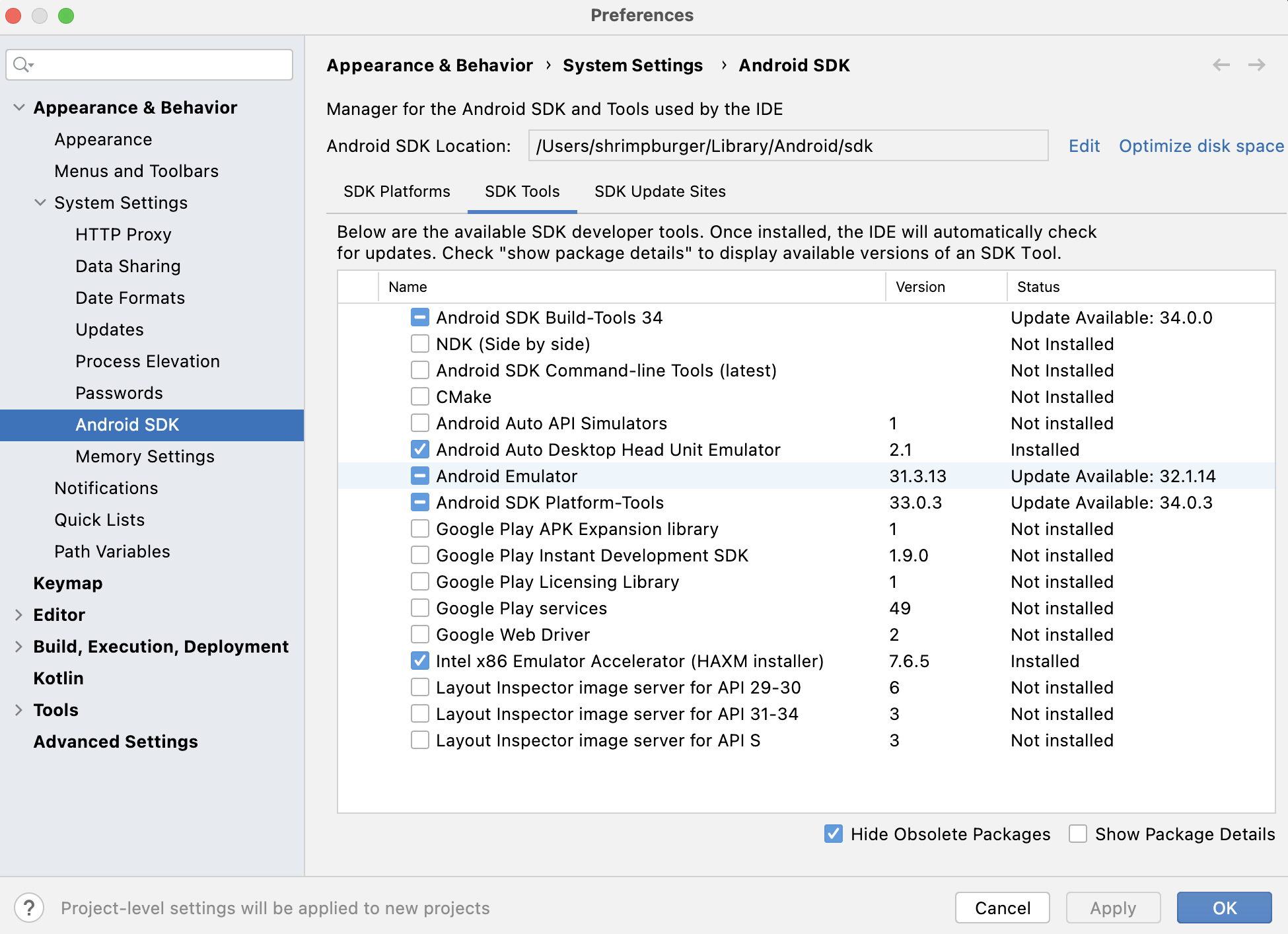This screenshot has height=934, width=1288.
Task: Toggle Android SDK Platform-Tools checkbox
Action: click(x=420, y=503)
